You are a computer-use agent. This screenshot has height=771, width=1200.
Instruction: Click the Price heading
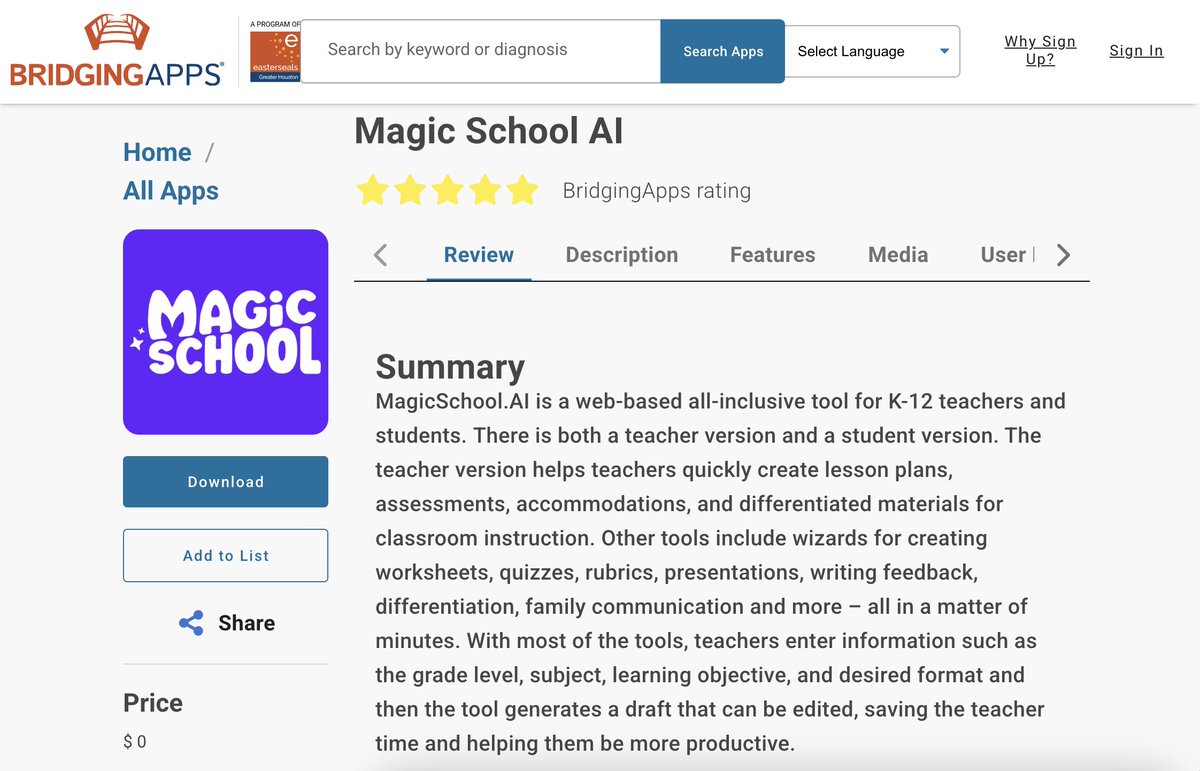153,703
